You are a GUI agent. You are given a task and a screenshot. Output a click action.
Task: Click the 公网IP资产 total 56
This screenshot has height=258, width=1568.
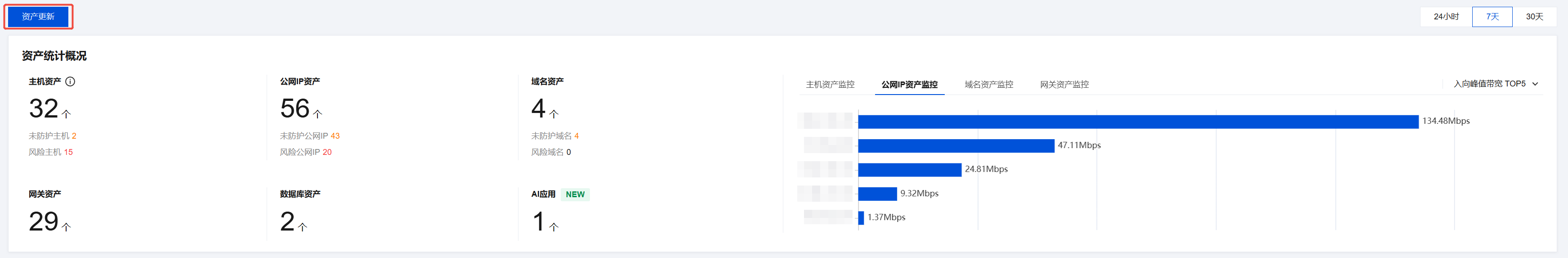[x=295, y=109]
